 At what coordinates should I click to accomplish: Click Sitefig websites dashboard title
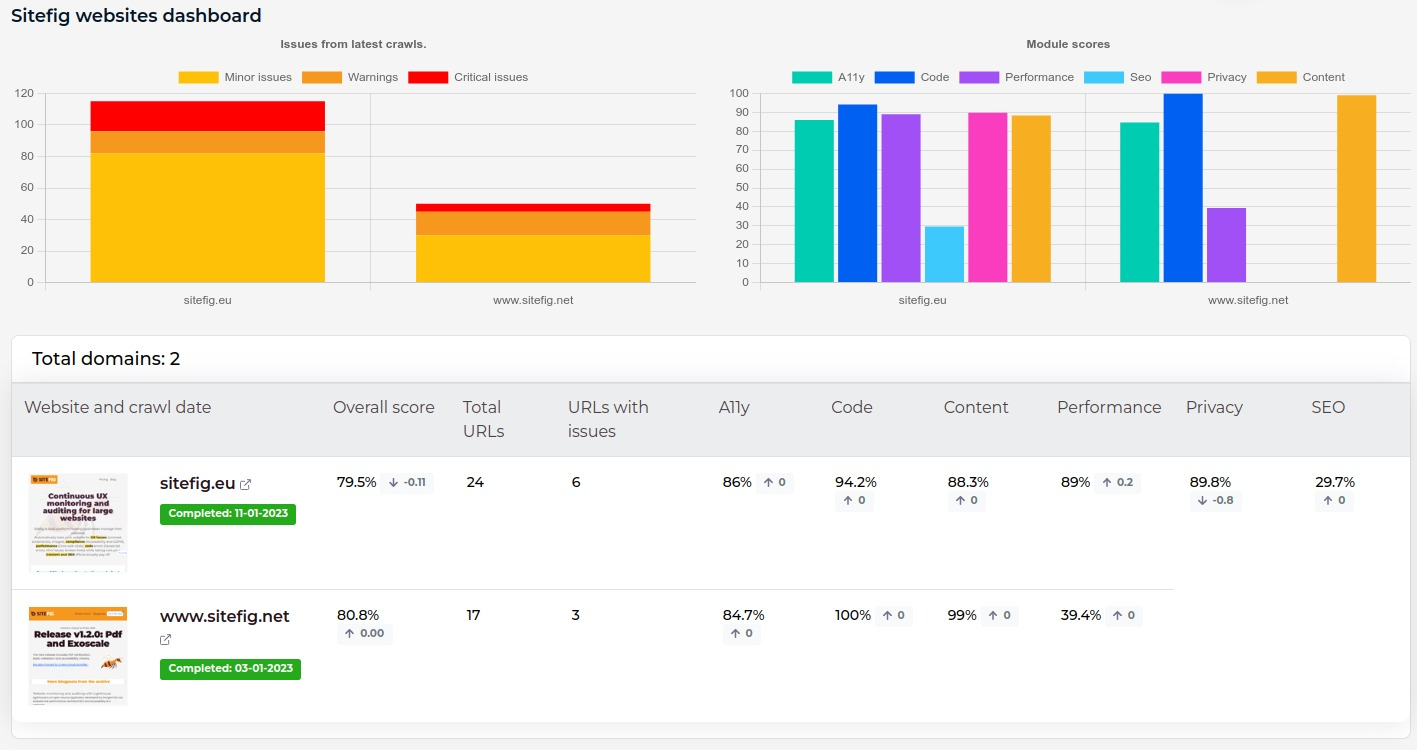[136, 16]
